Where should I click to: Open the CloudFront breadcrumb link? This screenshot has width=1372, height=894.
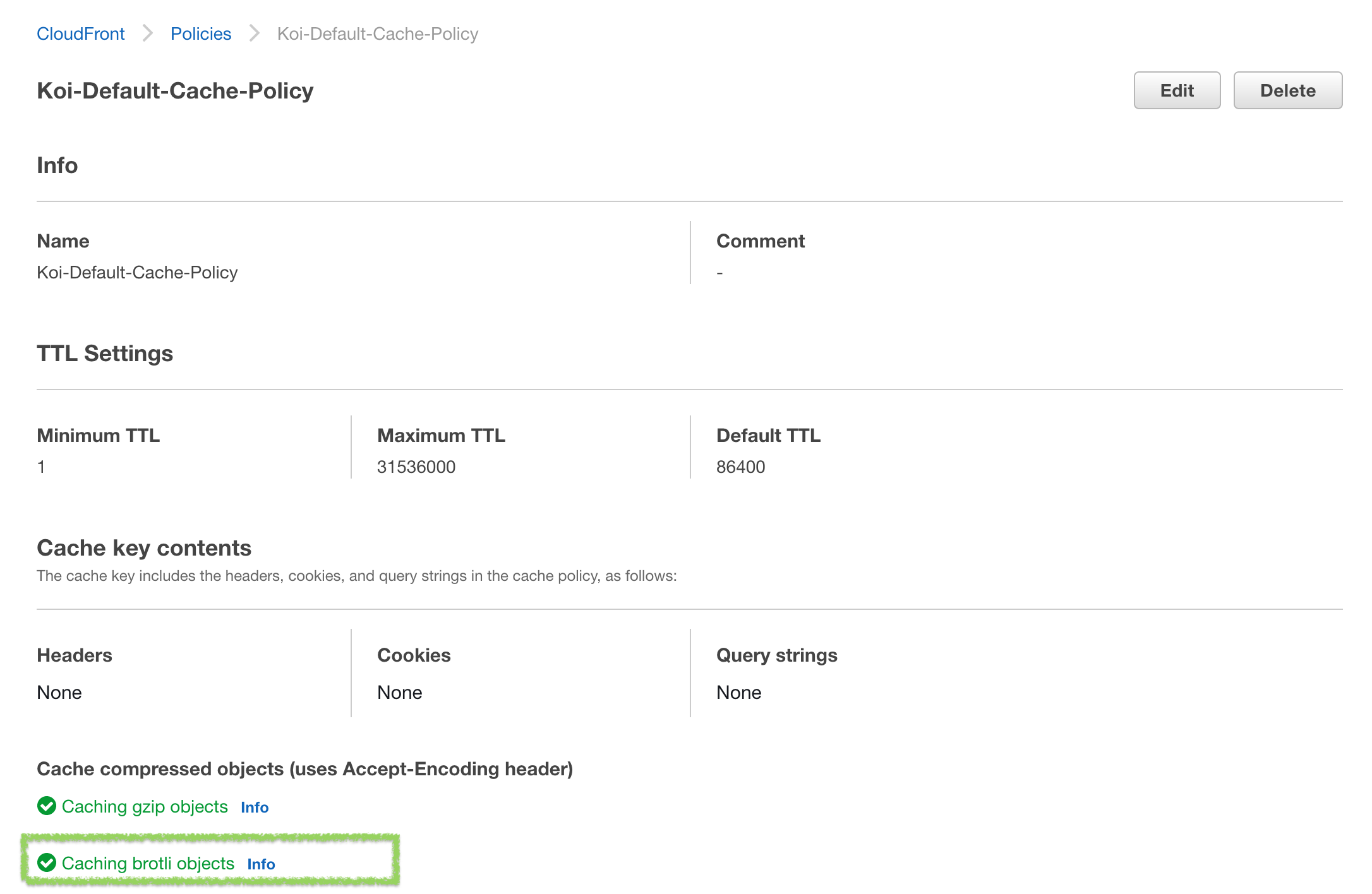pyautogui.click(x=81, y=33)
